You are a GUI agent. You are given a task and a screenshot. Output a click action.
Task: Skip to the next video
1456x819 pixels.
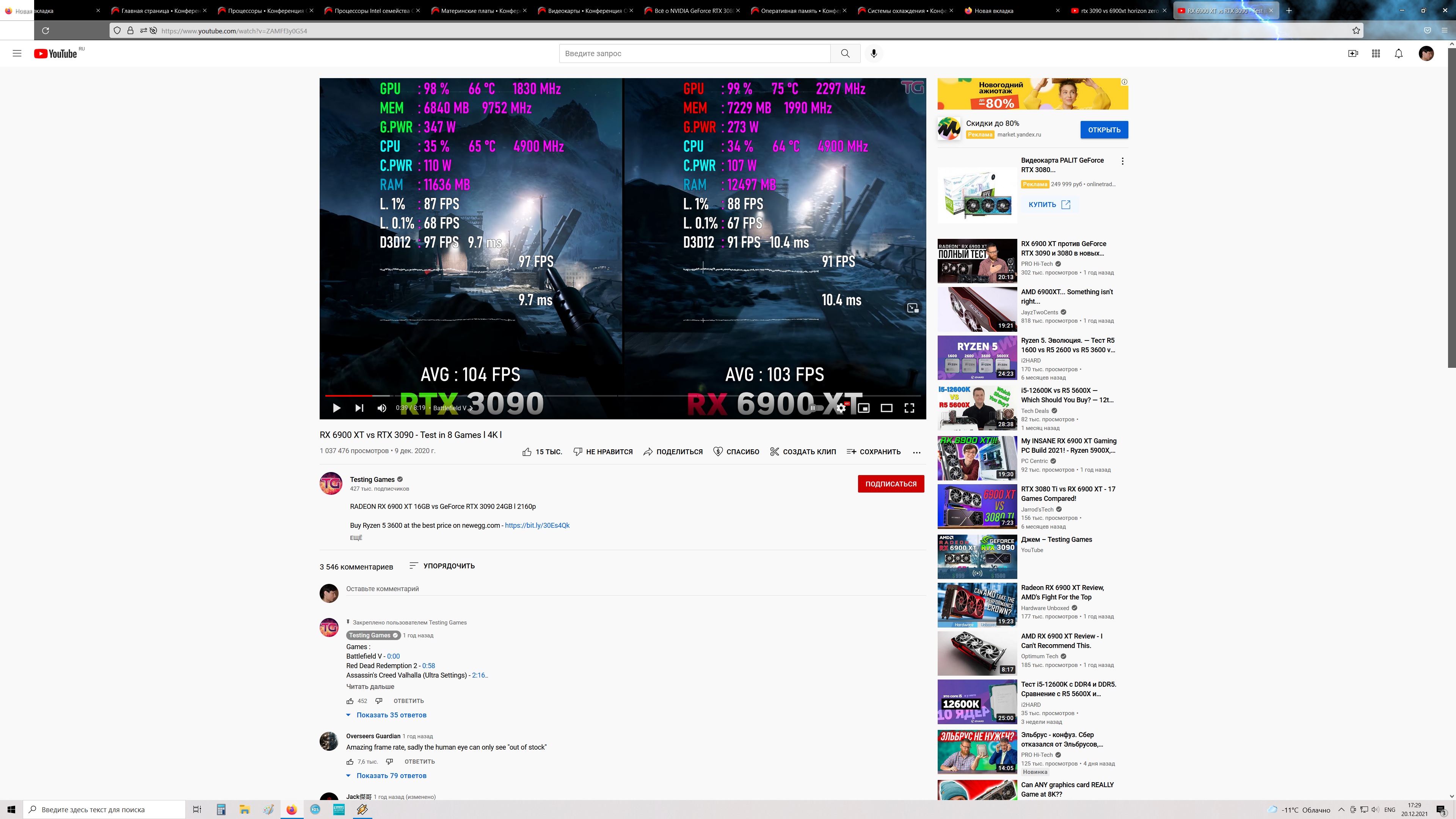(359, 408)
